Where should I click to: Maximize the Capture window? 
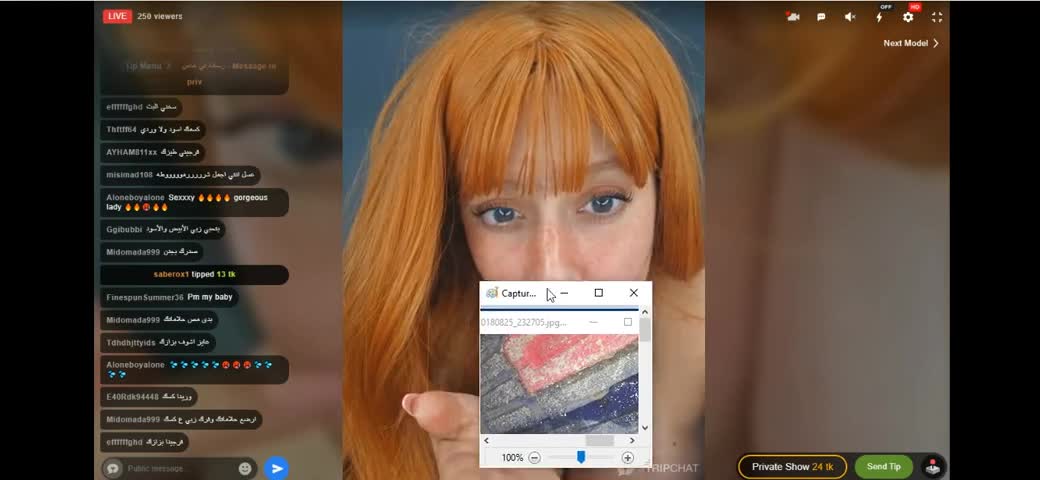coord(599,293)
